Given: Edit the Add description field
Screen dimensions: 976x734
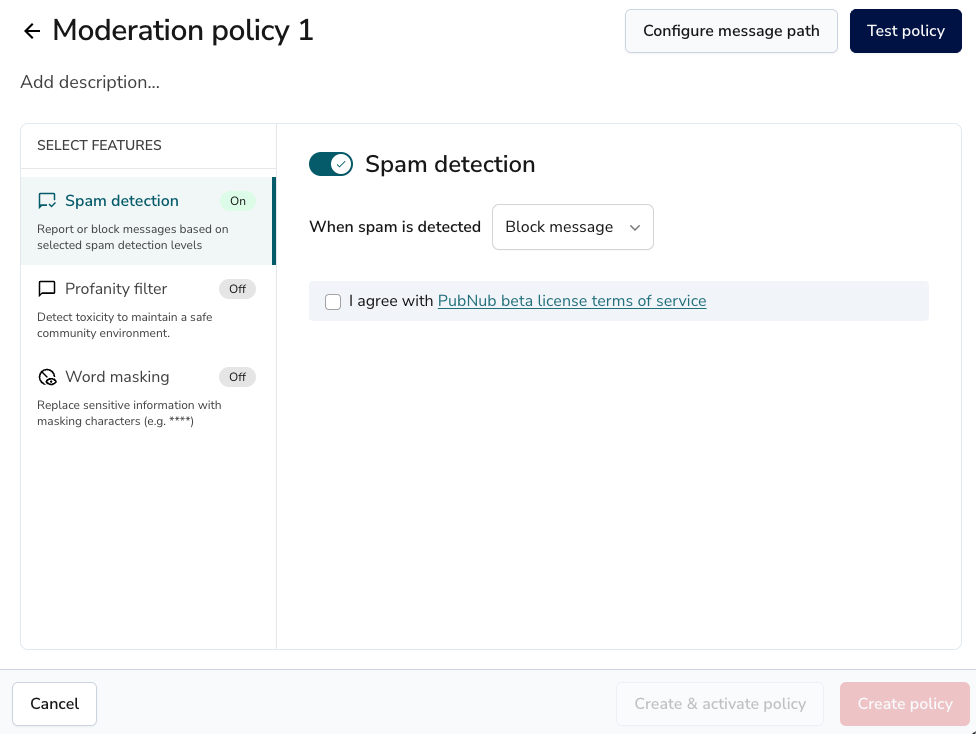Looking at the screenshot, I should click(90, 82).
